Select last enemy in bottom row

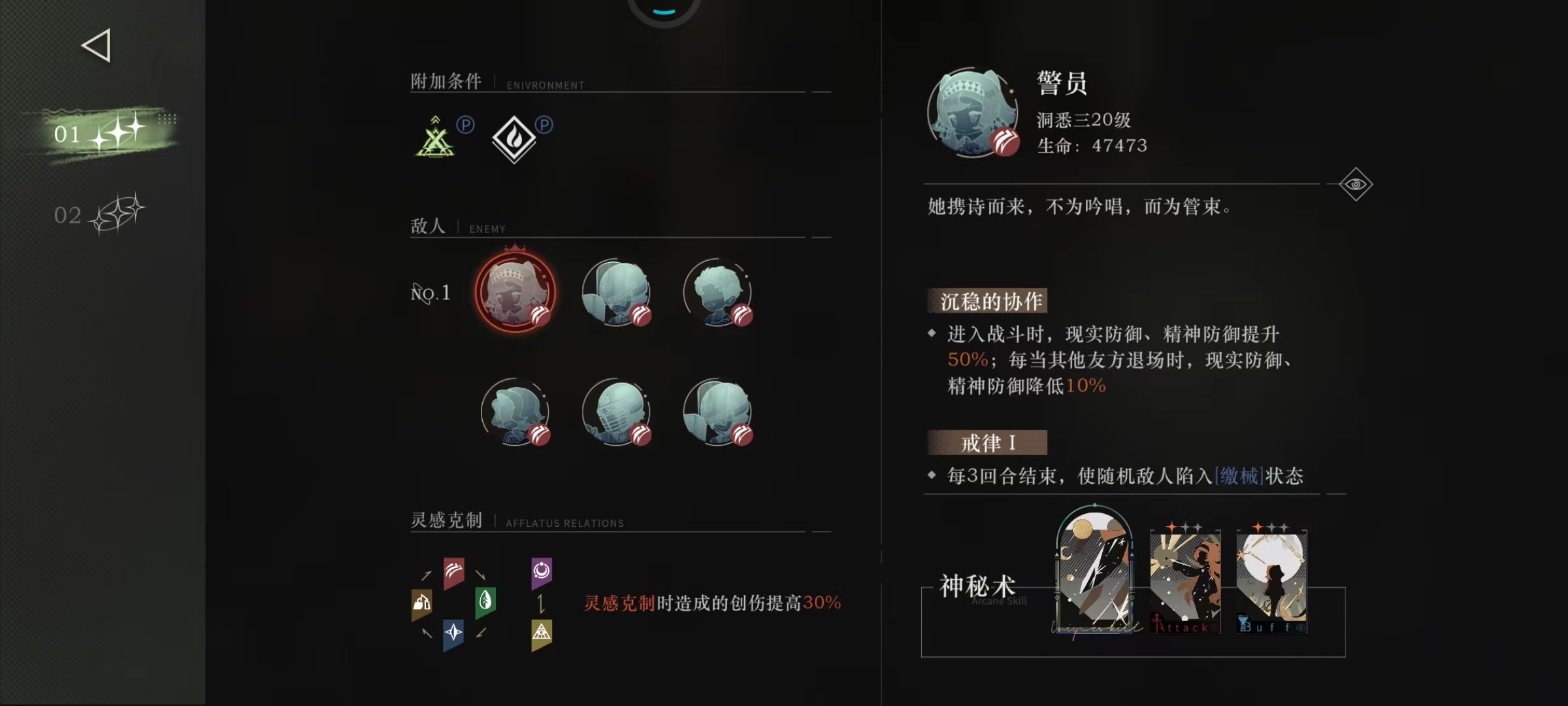717,412
